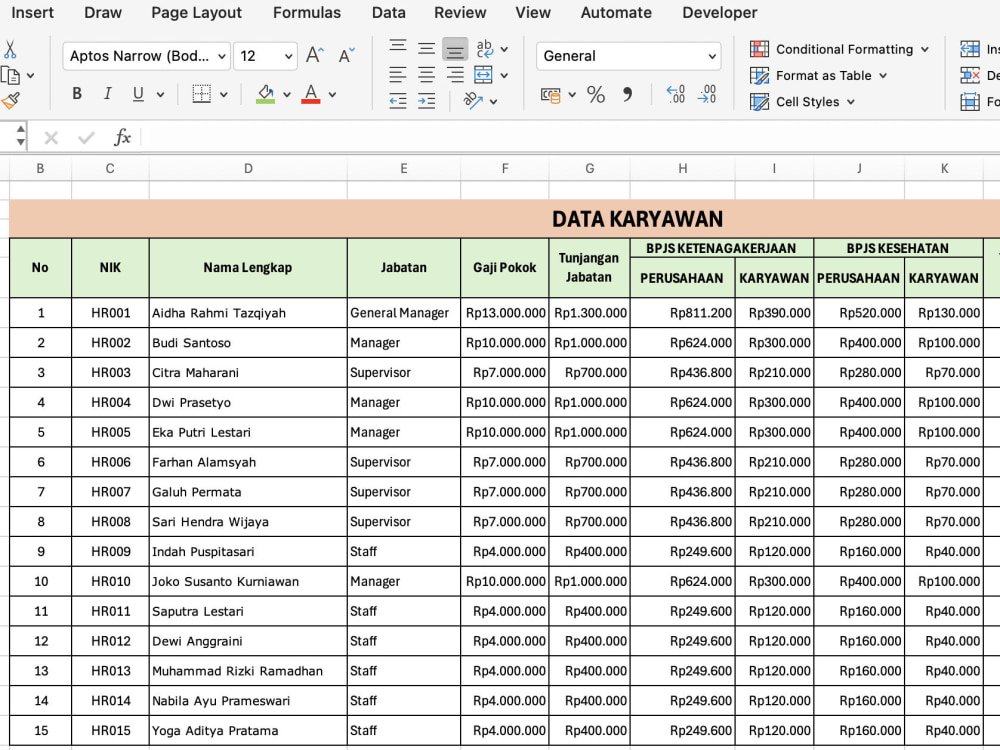Open the Insert ribbon tab
1000x750 pixels.
[32, 13]
